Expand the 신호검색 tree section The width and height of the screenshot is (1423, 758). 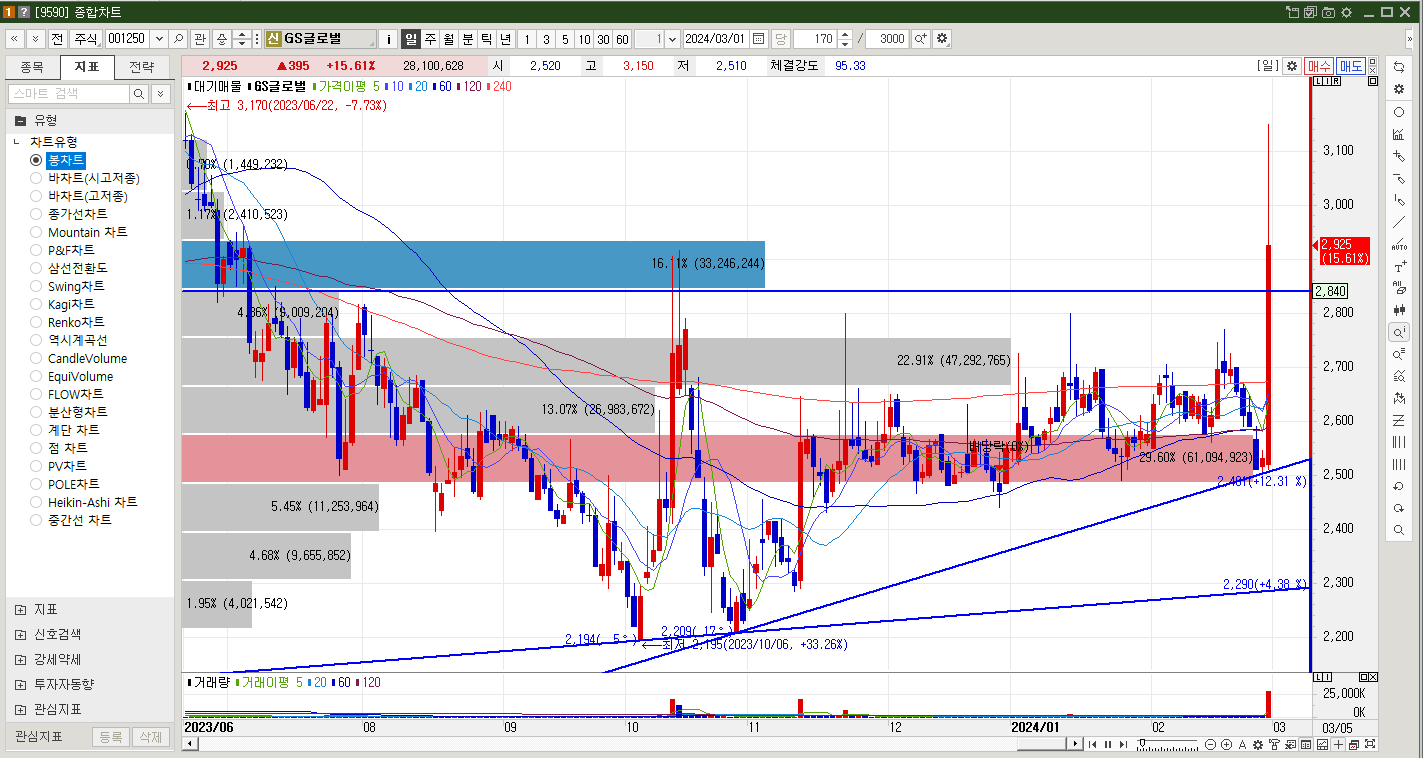21,634
